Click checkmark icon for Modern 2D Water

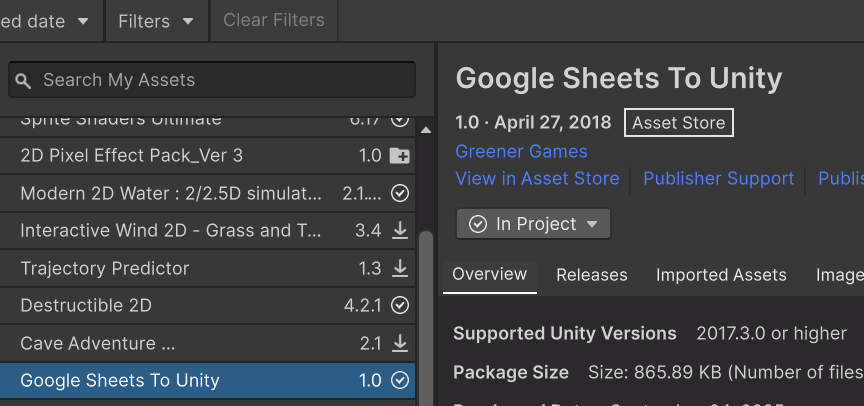tap(400, 193)
